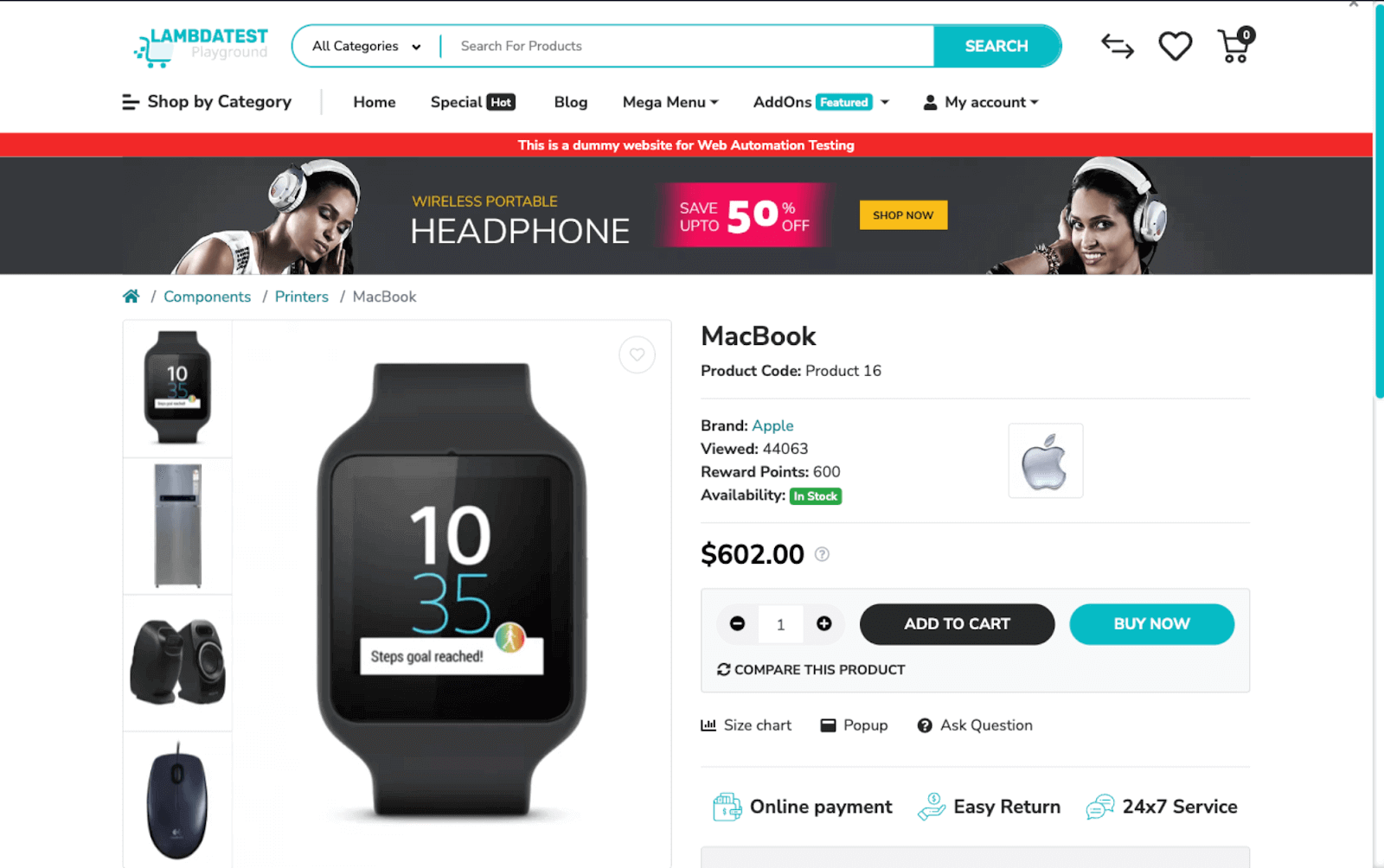Image resolution: width=1384 pixels, height=868 pixels.
Task: Open the compare arrows icon in header
Action: 1117,46
